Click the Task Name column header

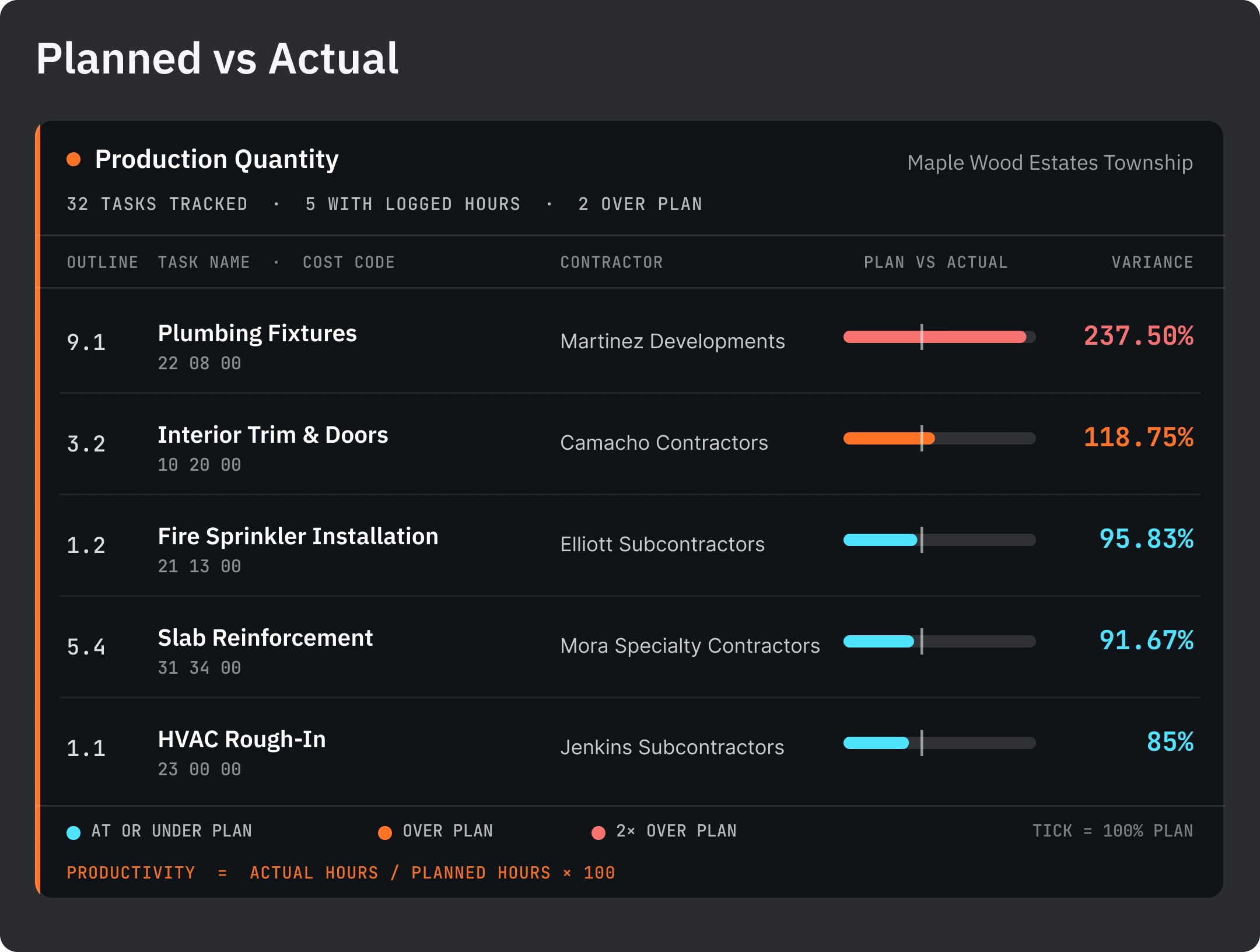(x=204, y=262)
